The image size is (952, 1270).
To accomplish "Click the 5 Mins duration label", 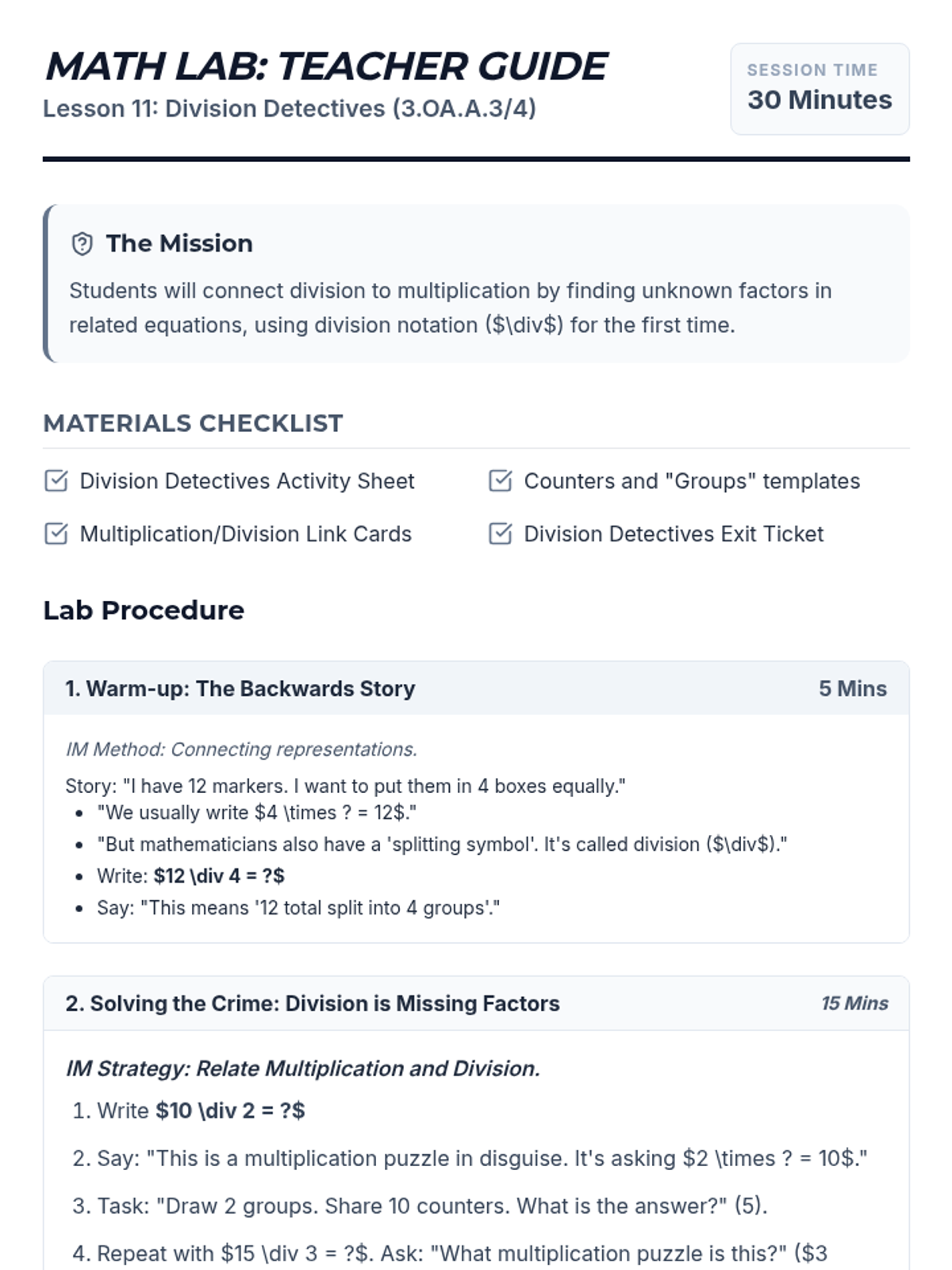I will (x=853, y=689).
